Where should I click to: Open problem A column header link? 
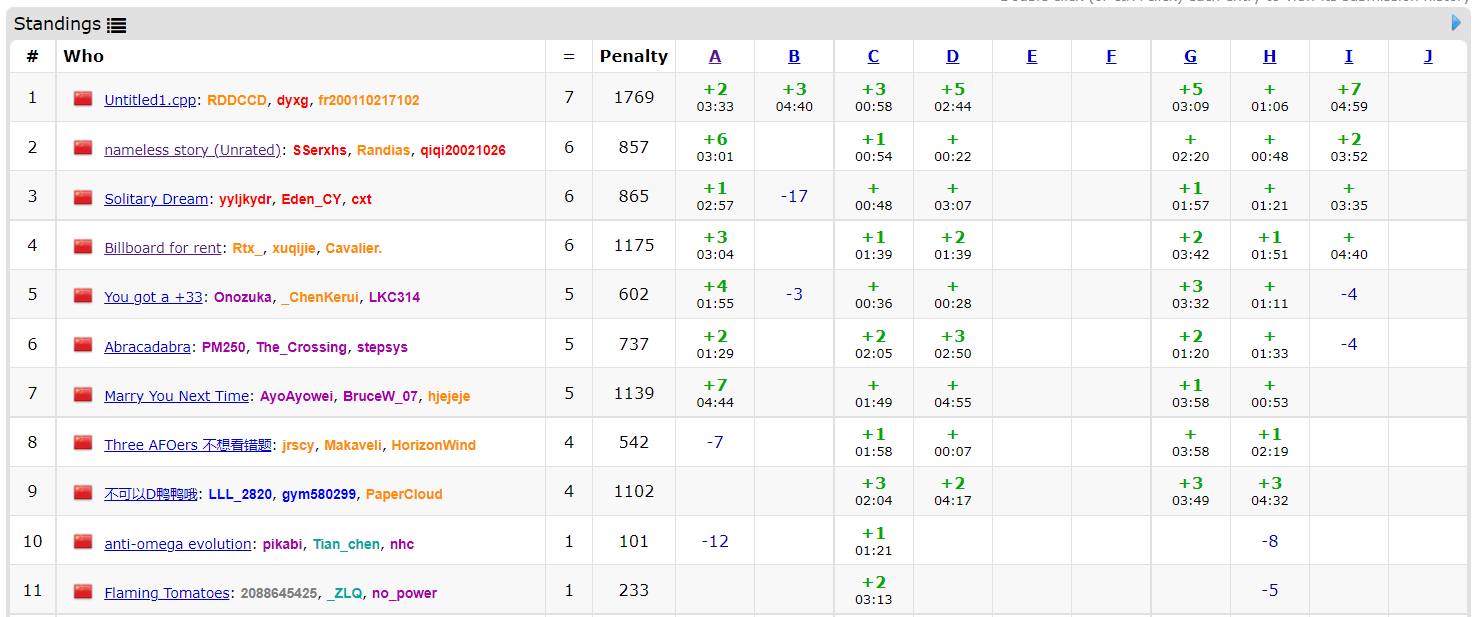click(714, 56)
